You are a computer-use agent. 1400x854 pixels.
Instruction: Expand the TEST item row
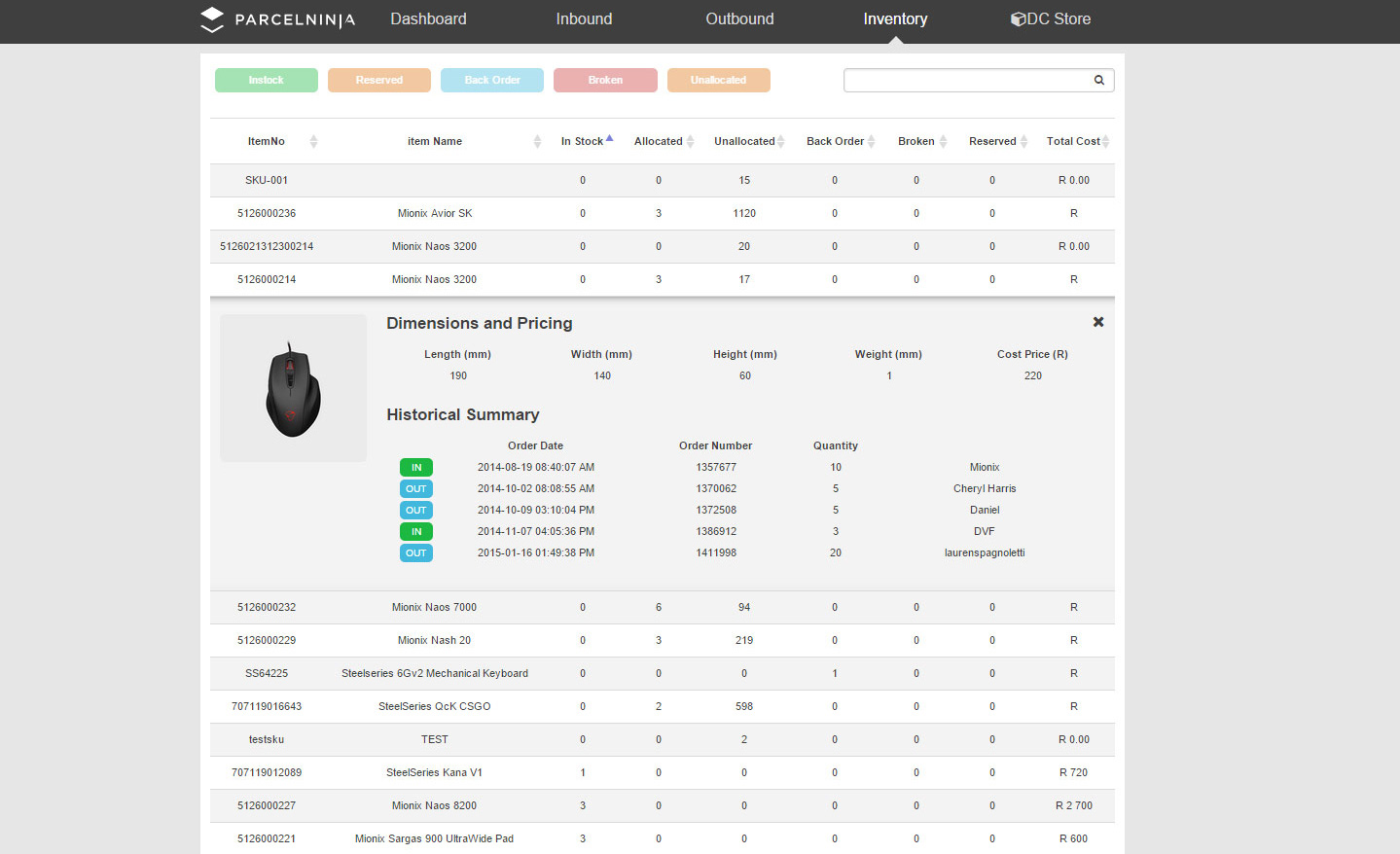[663, 740]
